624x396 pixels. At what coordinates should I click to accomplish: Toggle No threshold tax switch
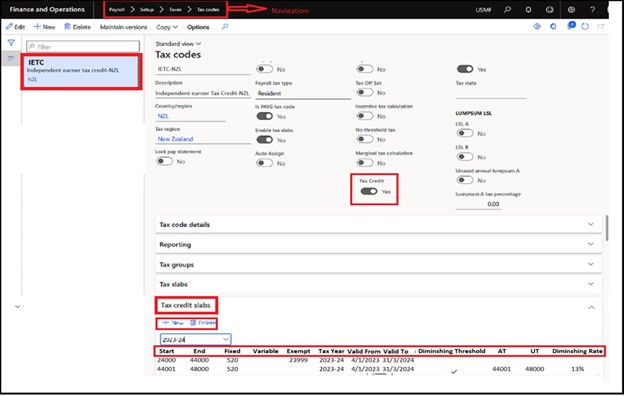pos(365,139)
